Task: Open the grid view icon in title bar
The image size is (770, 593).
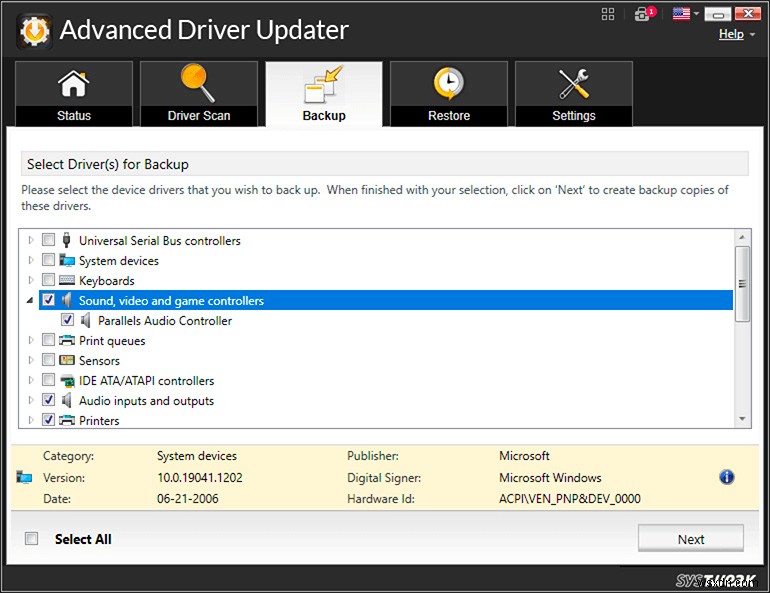Action: [608, 14]
